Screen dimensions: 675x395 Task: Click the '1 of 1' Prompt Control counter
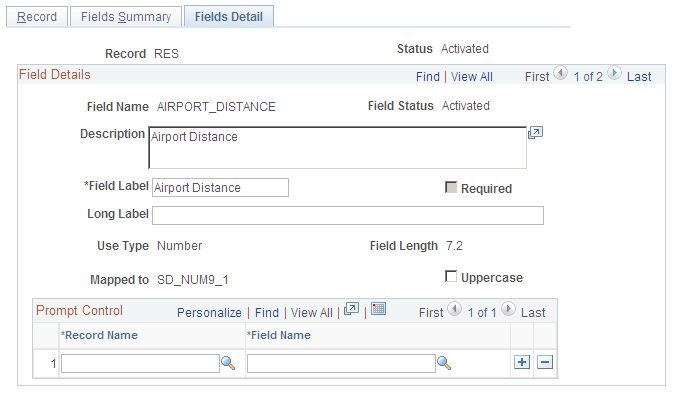[x=482, y=312]
